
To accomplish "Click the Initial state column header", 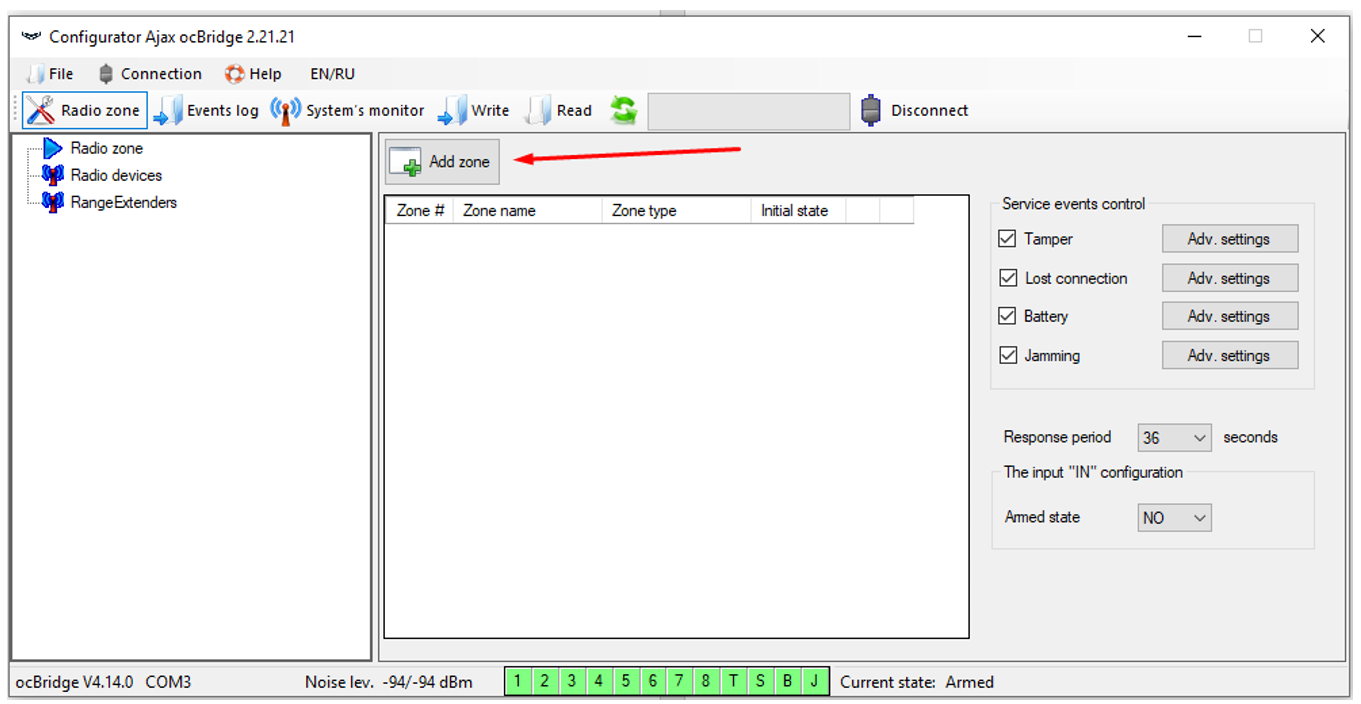I will [x=798, y=210].
